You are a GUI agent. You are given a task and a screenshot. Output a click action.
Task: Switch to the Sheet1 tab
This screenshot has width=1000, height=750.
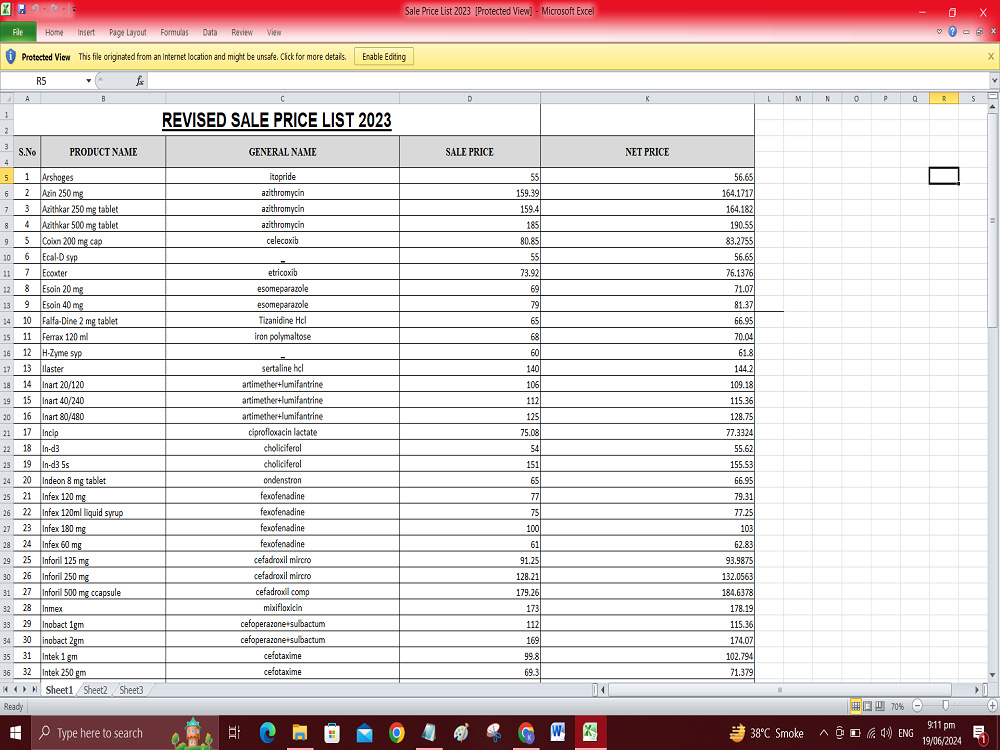tap(59, 690)
